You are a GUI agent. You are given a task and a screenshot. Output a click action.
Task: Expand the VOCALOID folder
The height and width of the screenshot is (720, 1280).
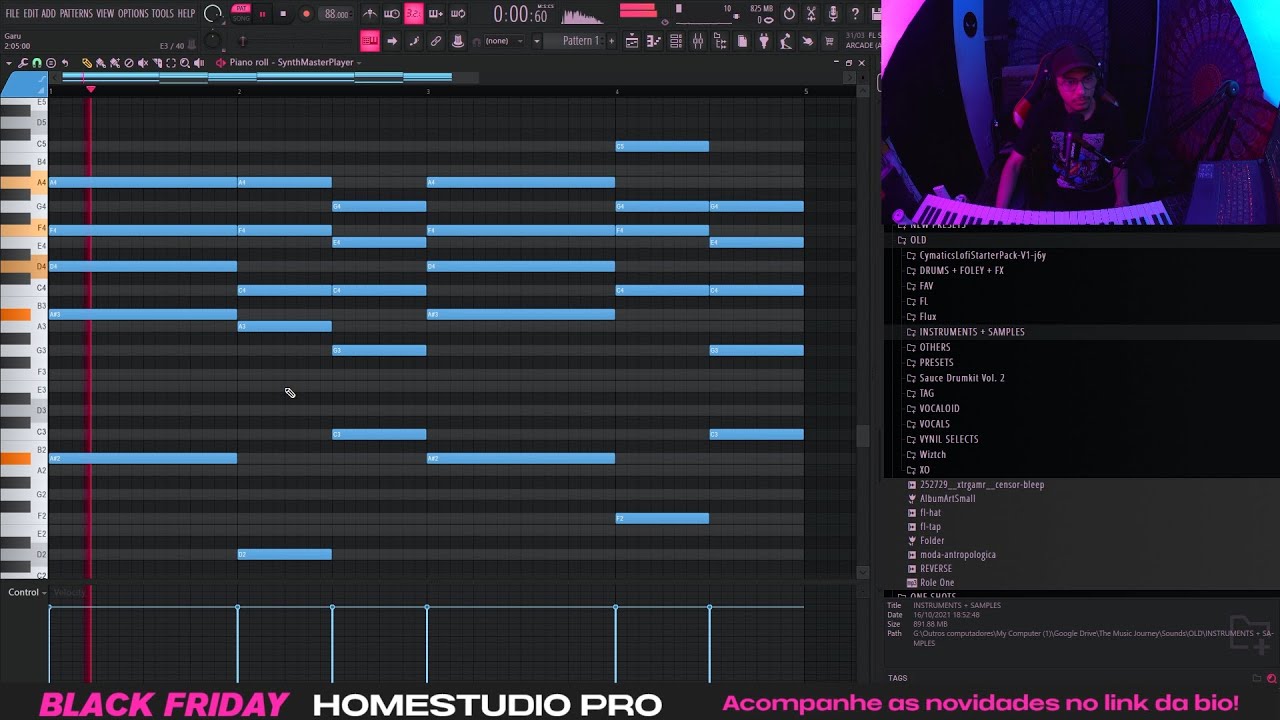(x=939, y=408)
